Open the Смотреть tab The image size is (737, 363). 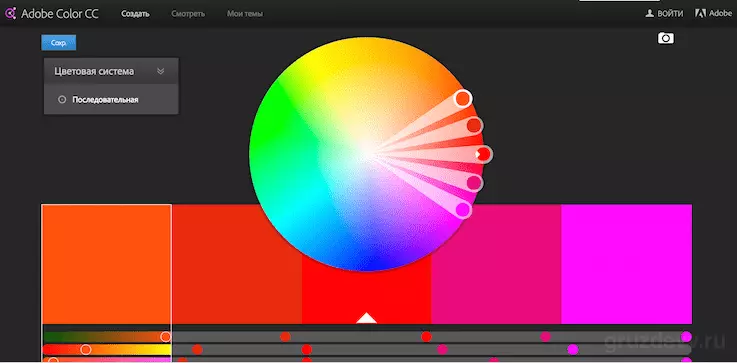[188, 14]
